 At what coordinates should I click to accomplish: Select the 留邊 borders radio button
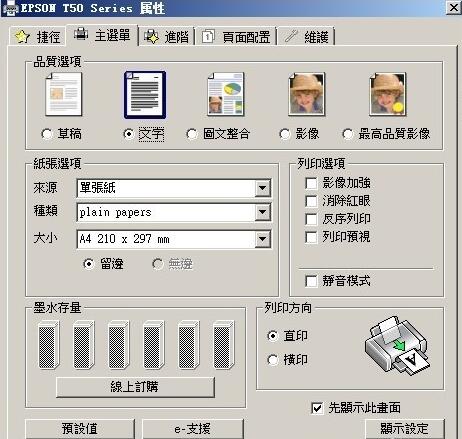(x=88, y=264)
